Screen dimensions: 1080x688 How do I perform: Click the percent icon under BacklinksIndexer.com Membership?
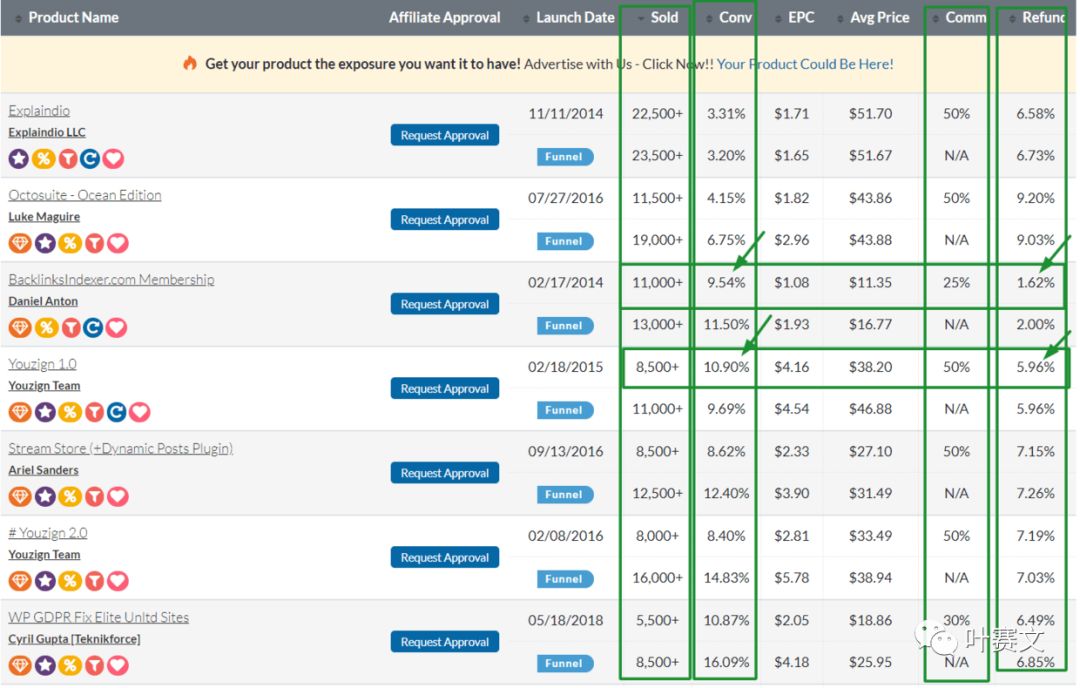(46, 328)
